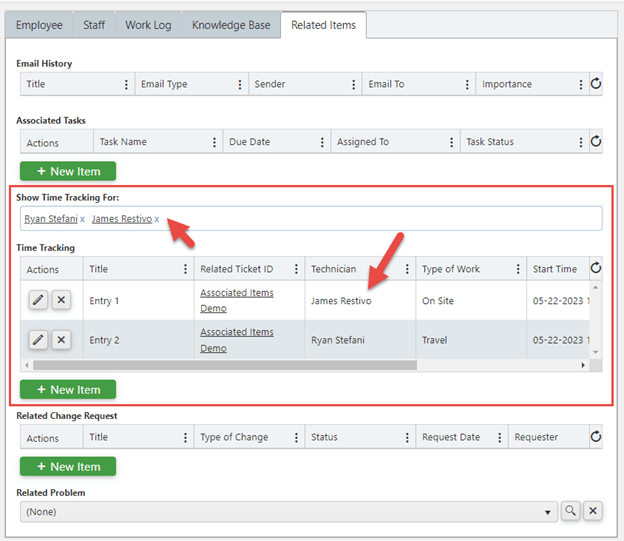The width and height of the screenshot is (624, 541).
Task: Remove the James Restivo tag from the filter
Action: [x=157, y=219]
